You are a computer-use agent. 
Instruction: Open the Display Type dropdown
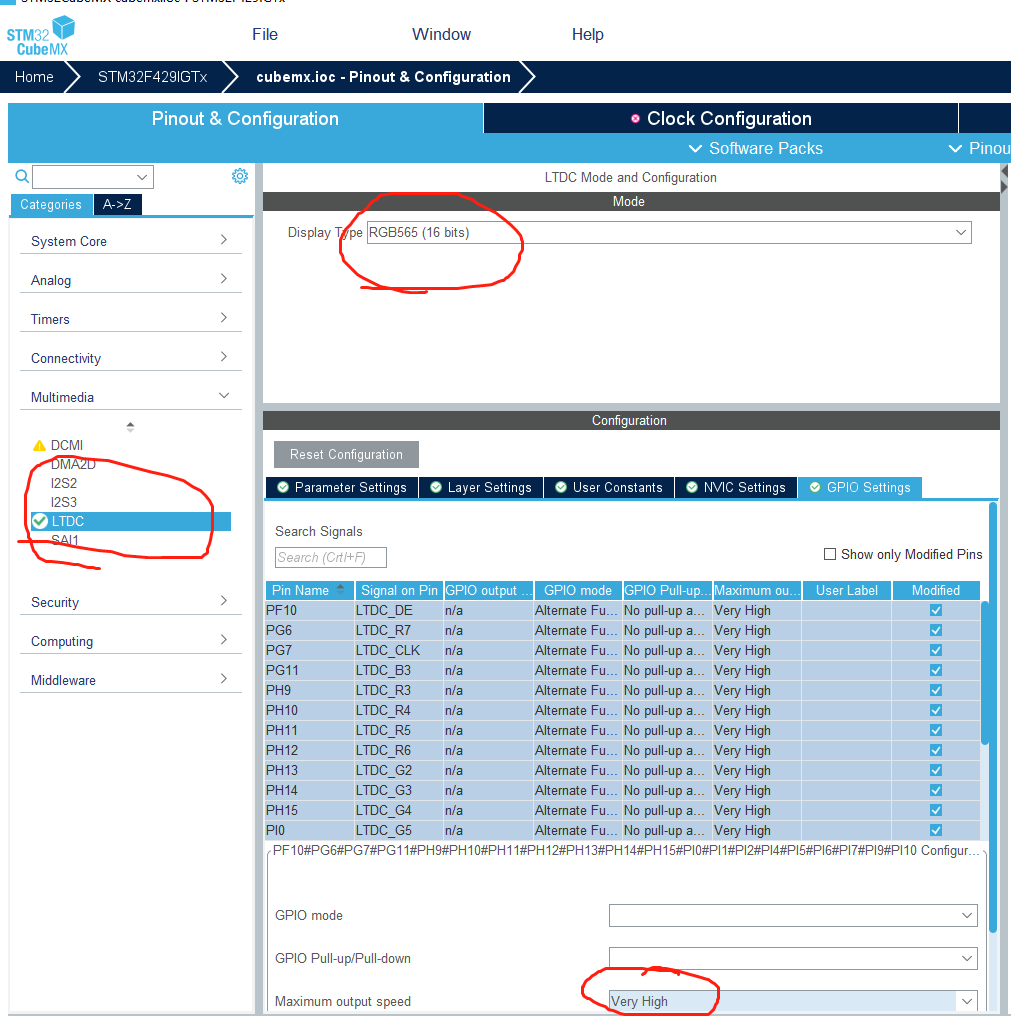click(x=669, y=232)
